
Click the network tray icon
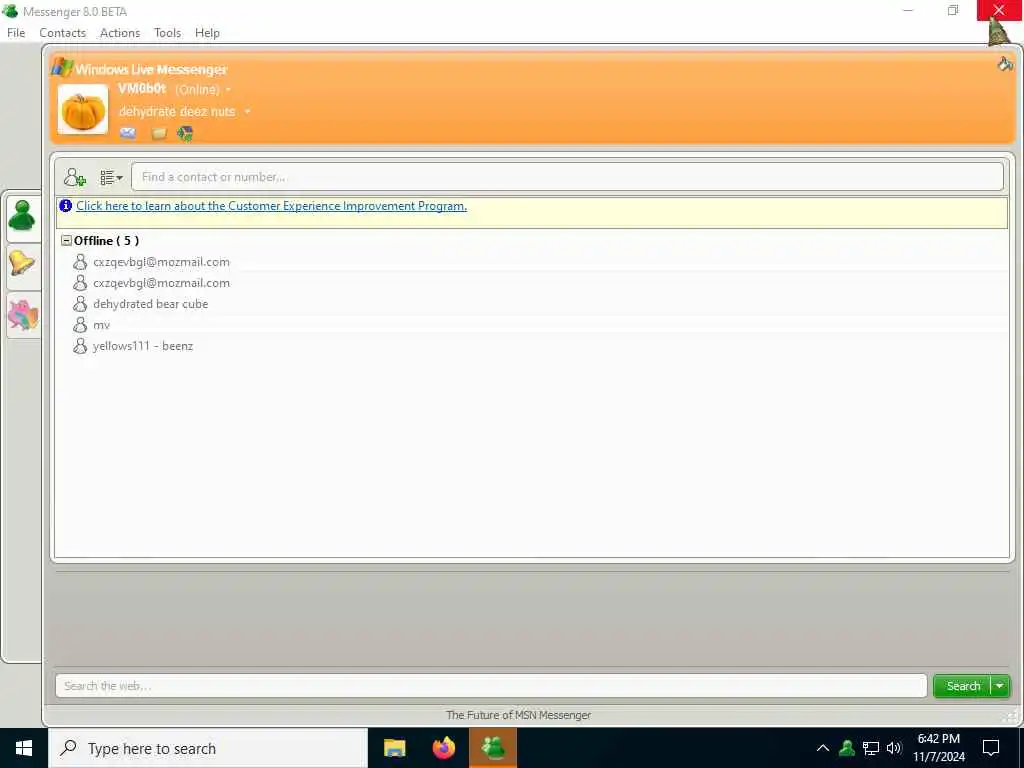[871, 748]
